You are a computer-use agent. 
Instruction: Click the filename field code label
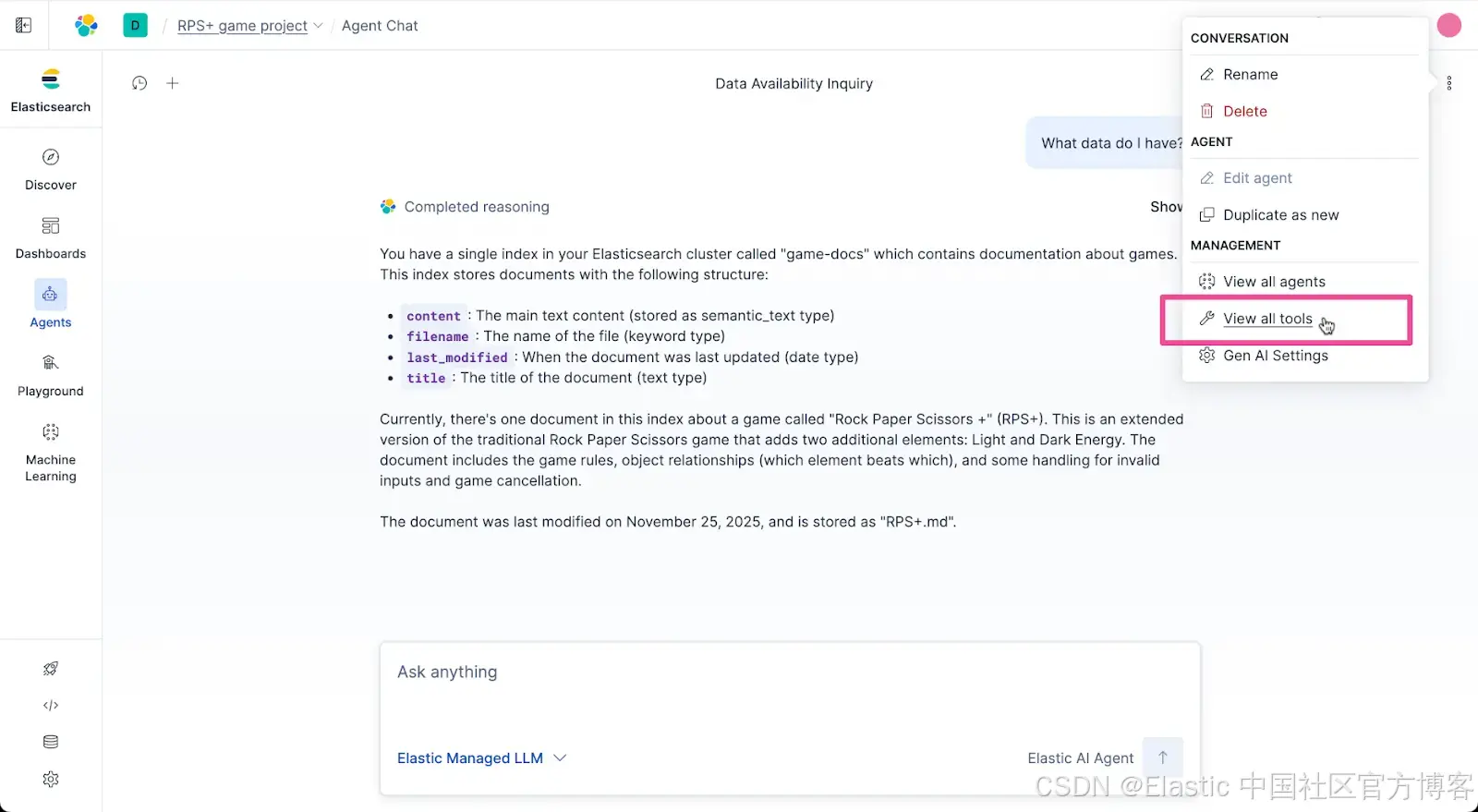[x=437, y=336]
